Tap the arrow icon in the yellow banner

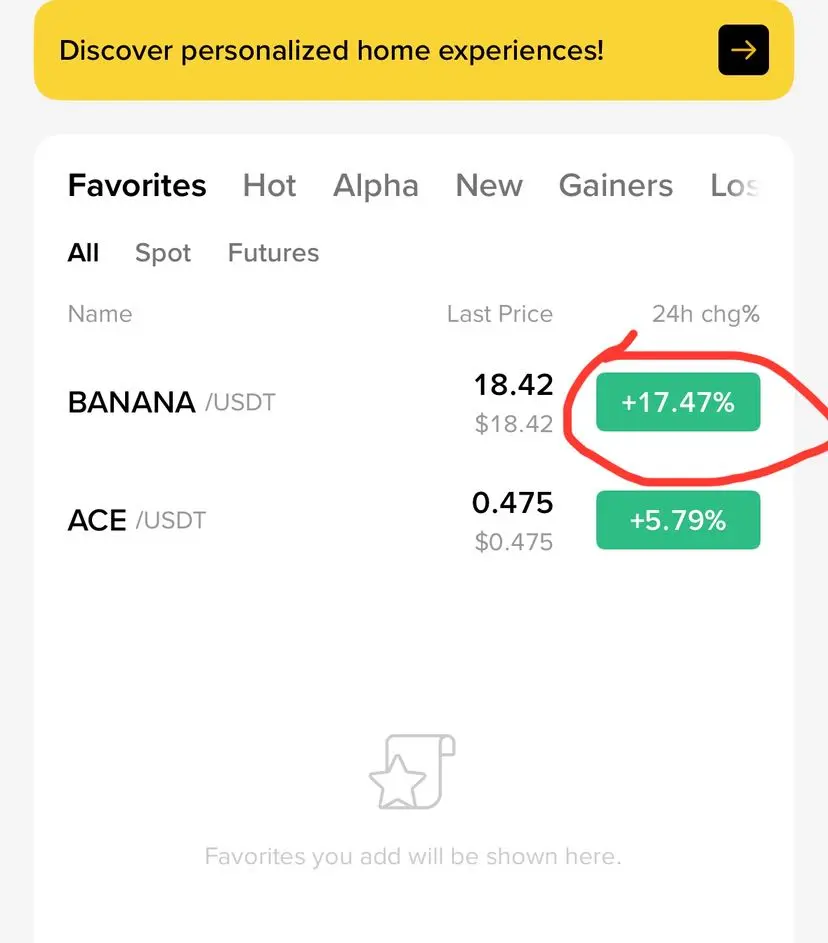tap(743, 50)
